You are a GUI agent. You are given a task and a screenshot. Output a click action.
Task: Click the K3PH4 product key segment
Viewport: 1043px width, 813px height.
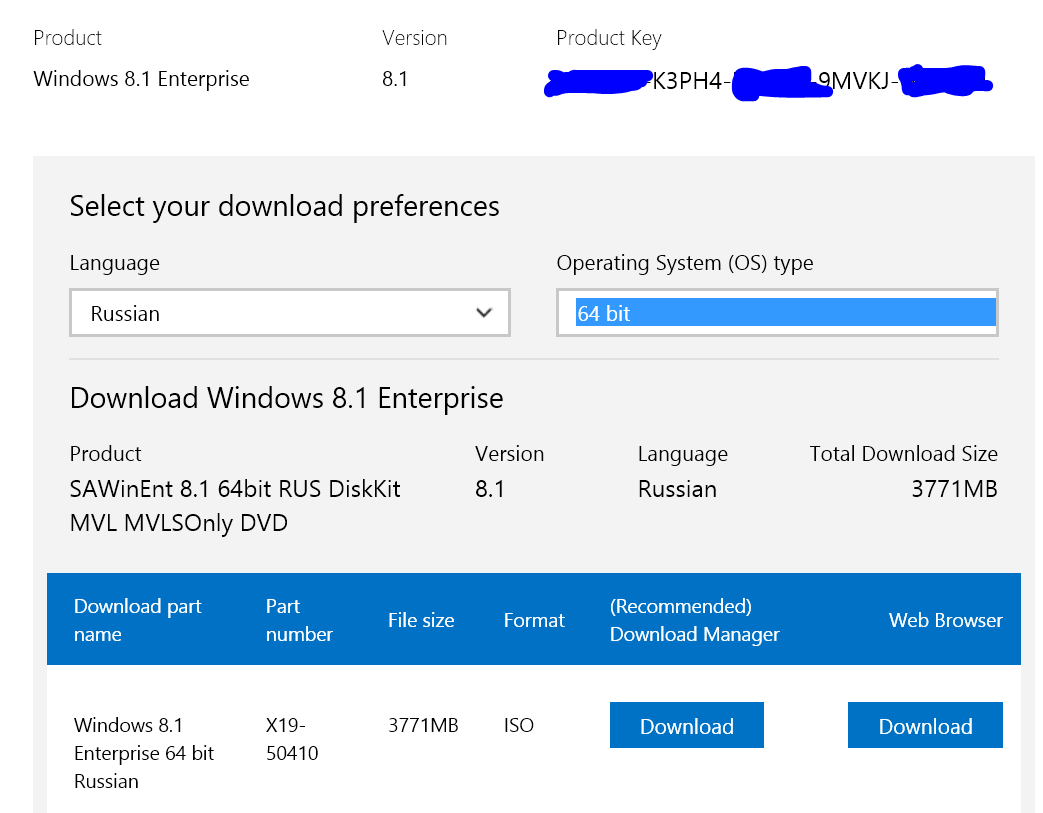click(687, 81)
